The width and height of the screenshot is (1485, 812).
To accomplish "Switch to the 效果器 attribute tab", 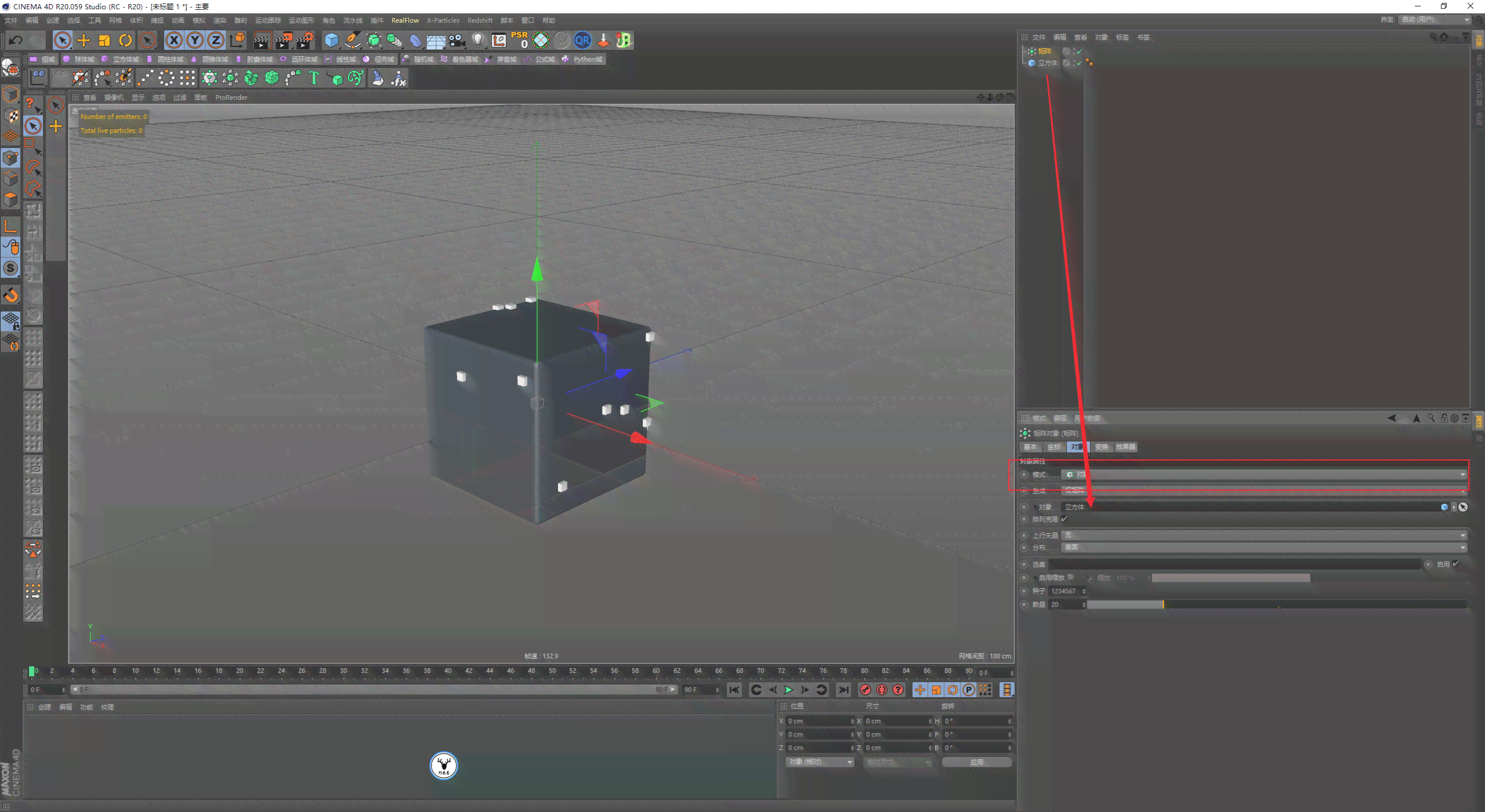I will click(1125, 447).
